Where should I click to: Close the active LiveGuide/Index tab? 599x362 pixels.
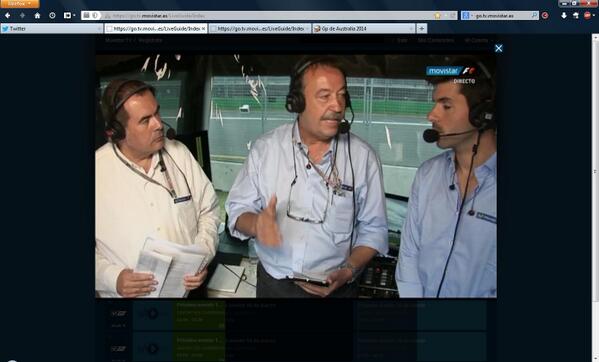[203, 29]
